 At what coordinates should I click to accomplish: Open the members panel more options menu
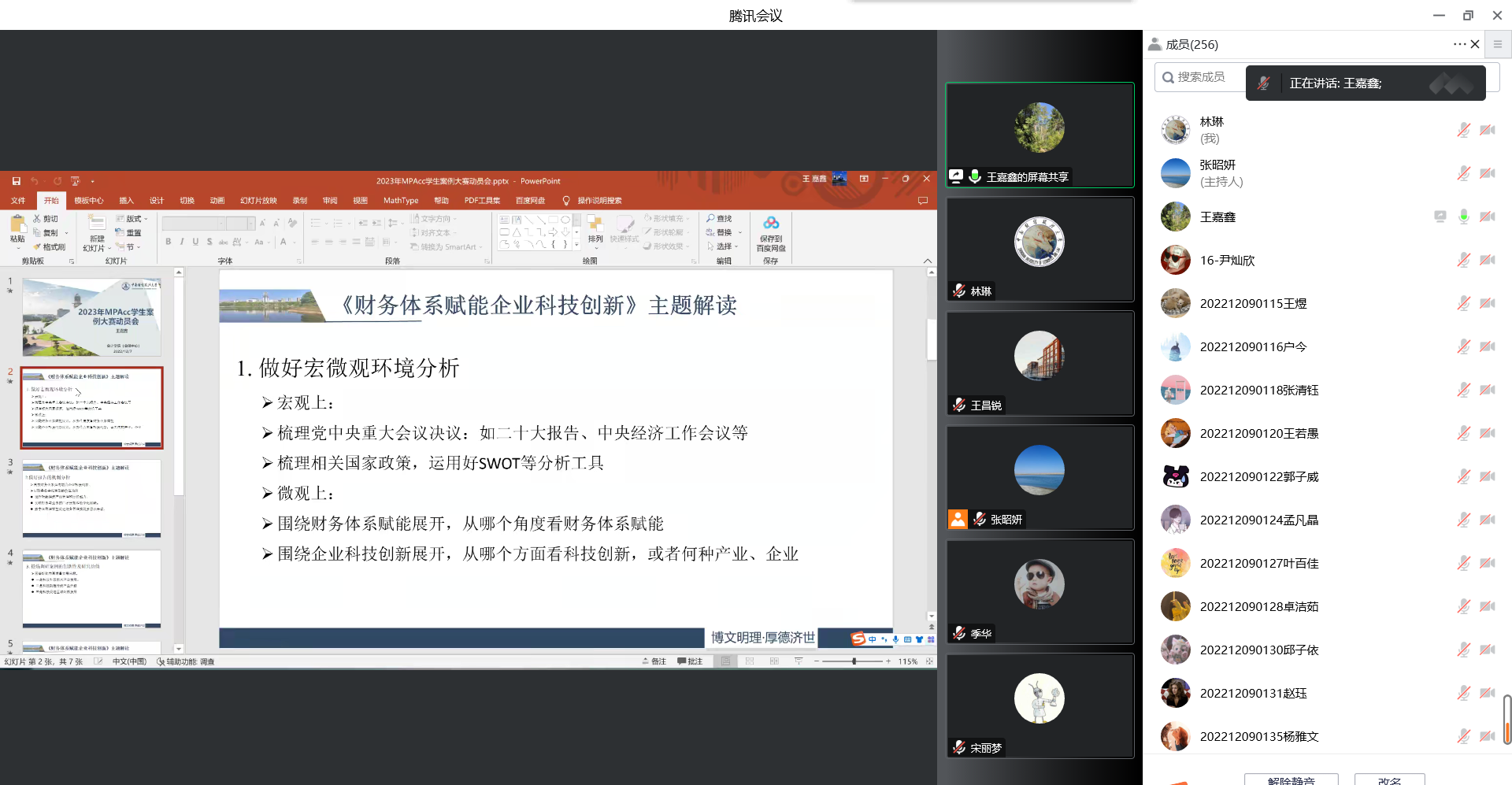pyautogui.click(x=1458, y=44)
